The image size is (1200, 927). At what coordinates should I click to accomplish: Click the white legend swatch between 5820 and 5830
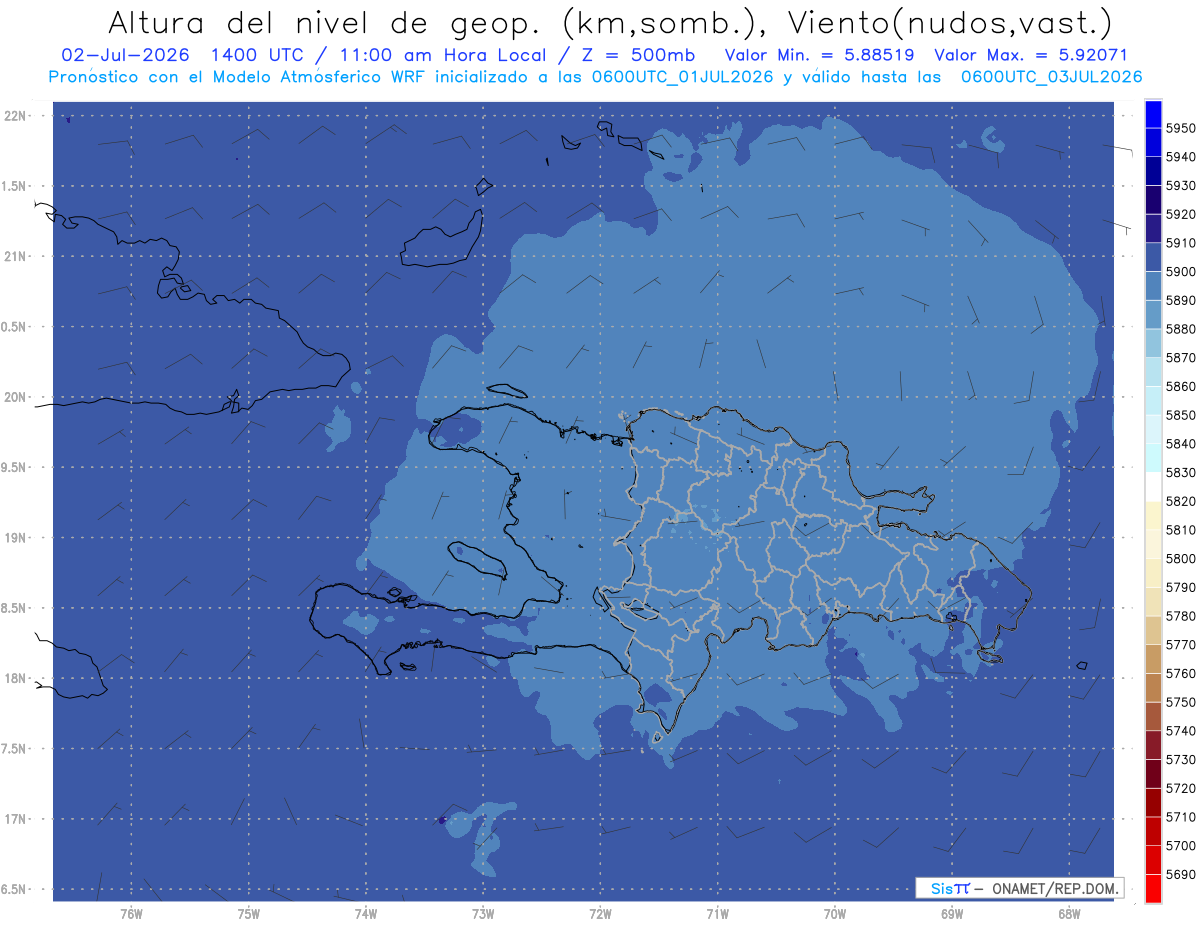1153,487
